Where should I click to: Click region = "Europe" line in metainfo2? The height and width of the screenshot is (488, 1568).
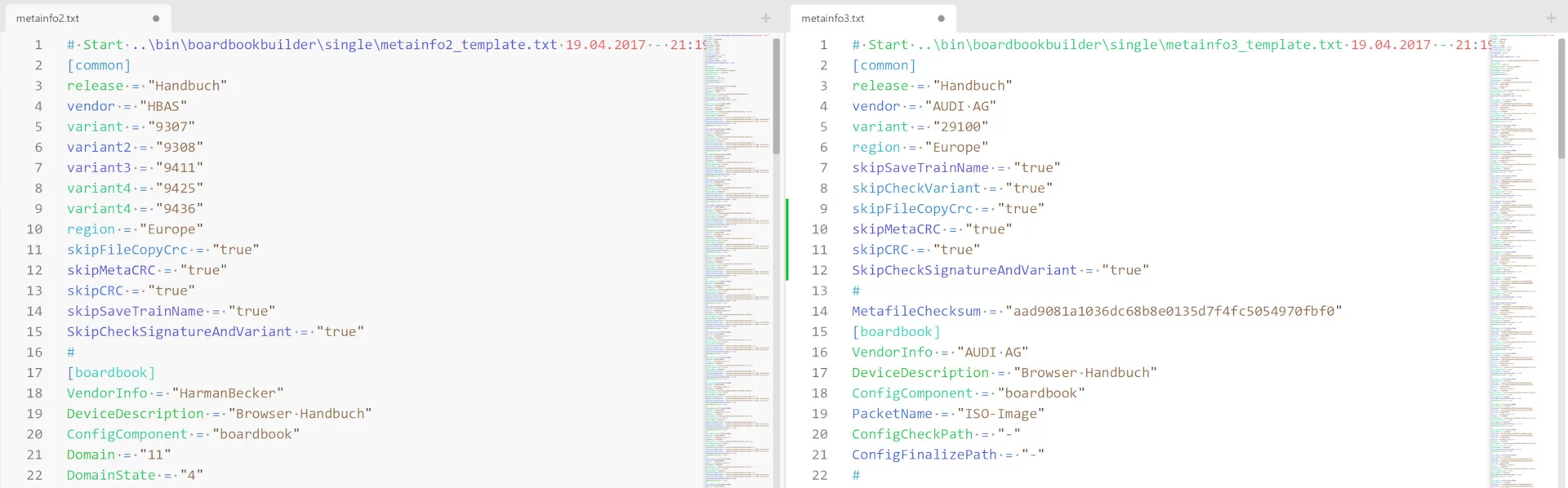click(135, 229)
